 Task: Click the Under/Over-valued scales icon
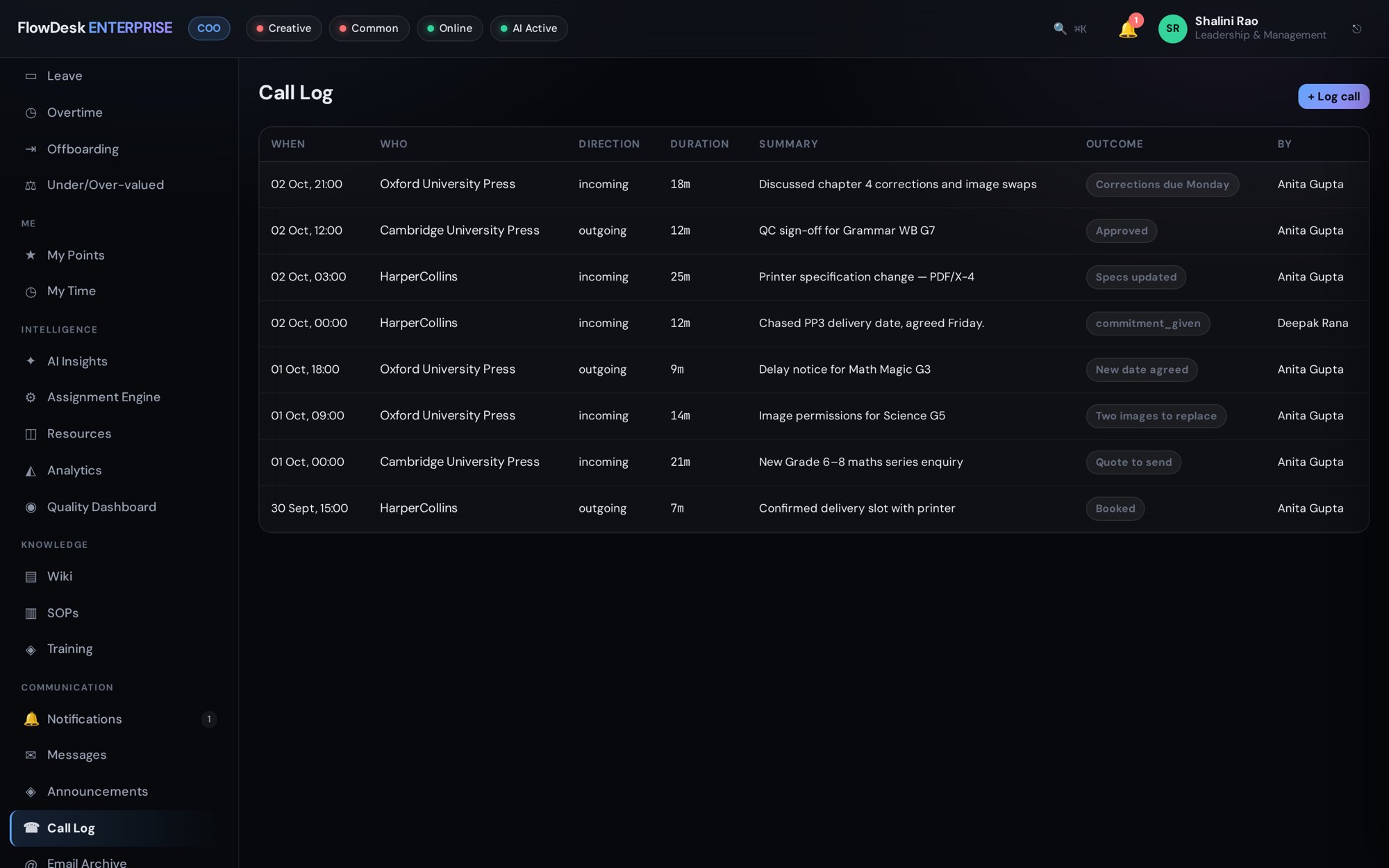[x=31, y=185]
